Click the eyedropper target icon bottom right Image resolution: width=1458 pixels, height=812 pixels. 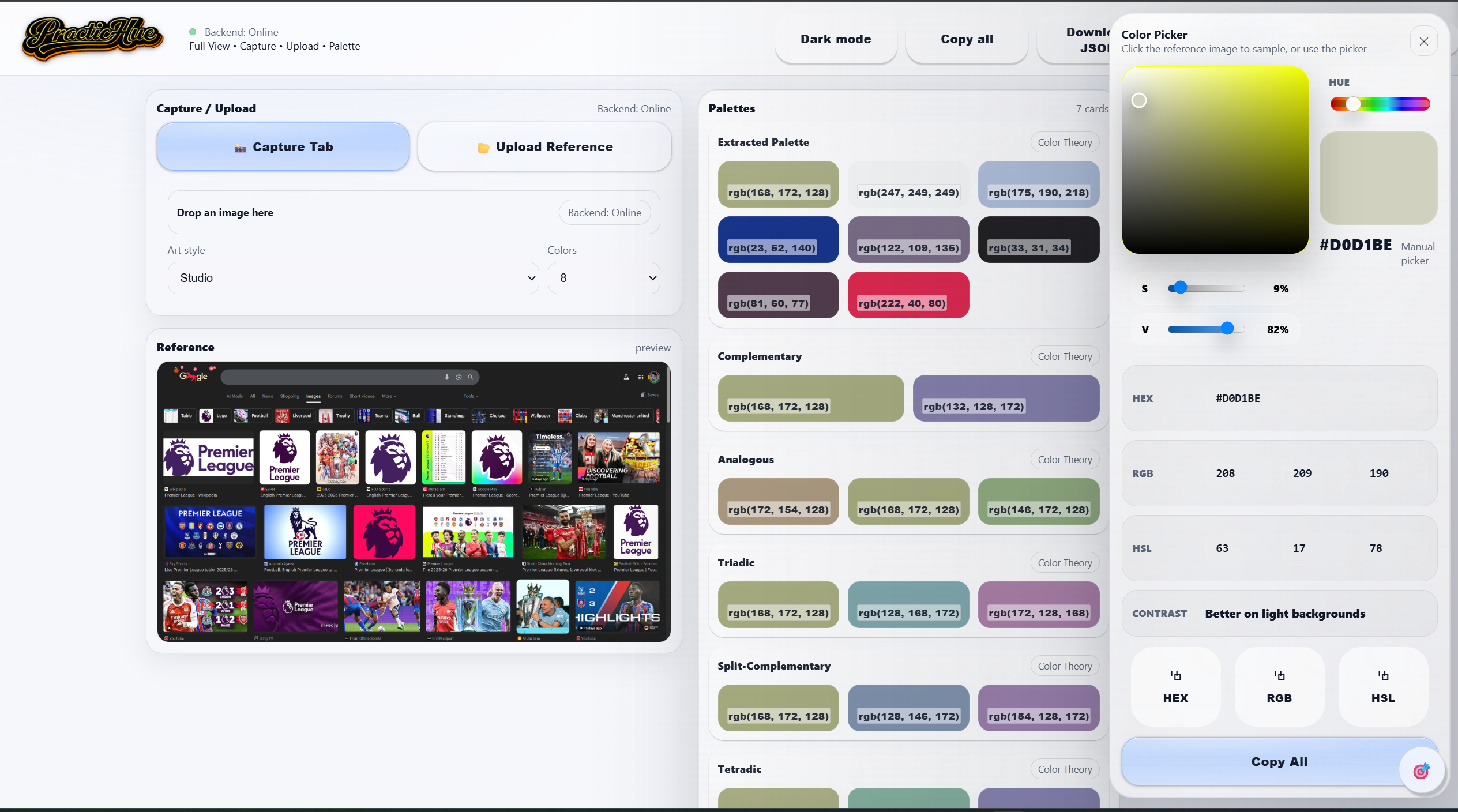pyautogui.click(x=1421, y=770)
